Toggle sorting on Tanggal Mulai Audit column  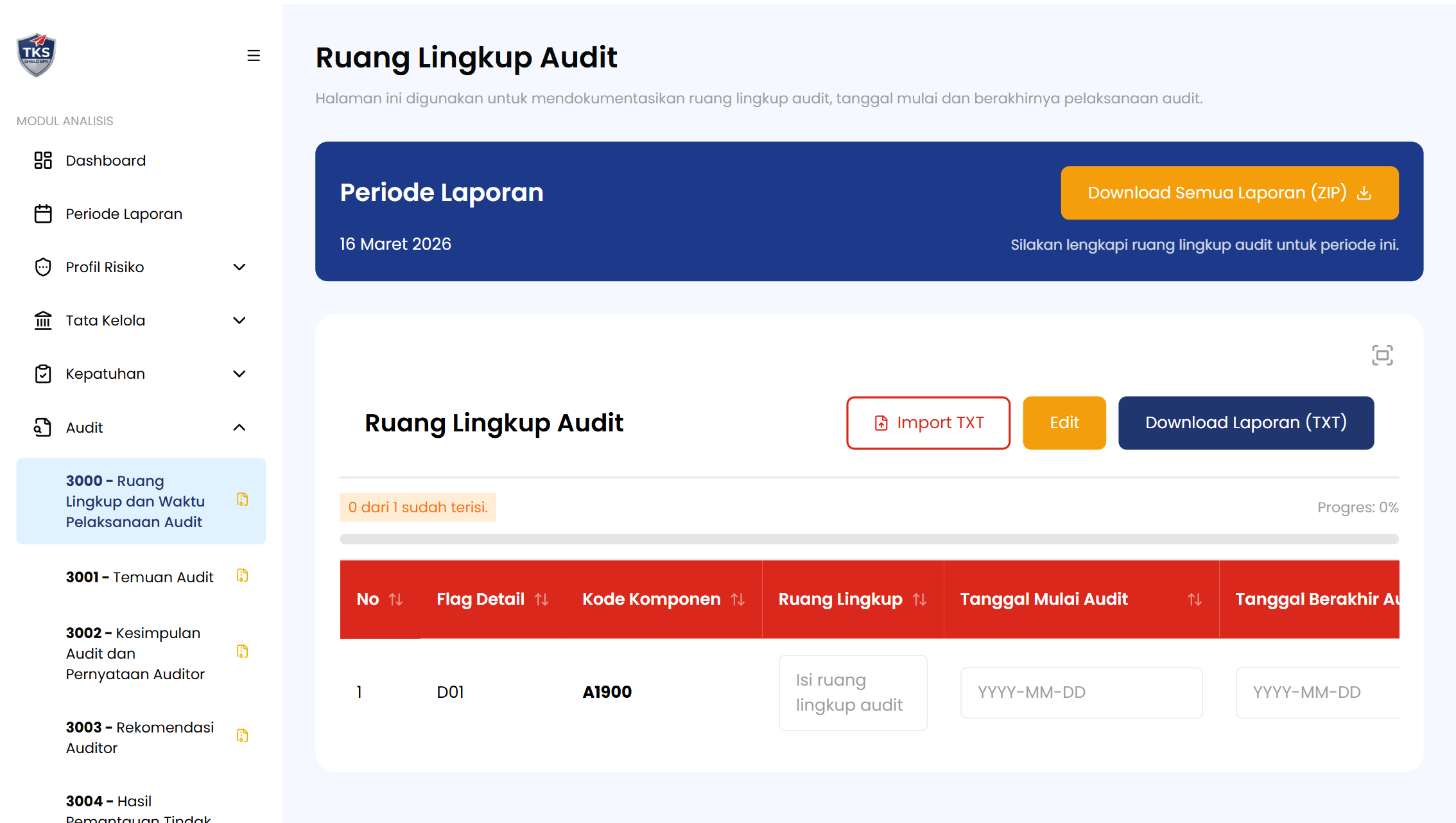click(x=1194, y=599)
